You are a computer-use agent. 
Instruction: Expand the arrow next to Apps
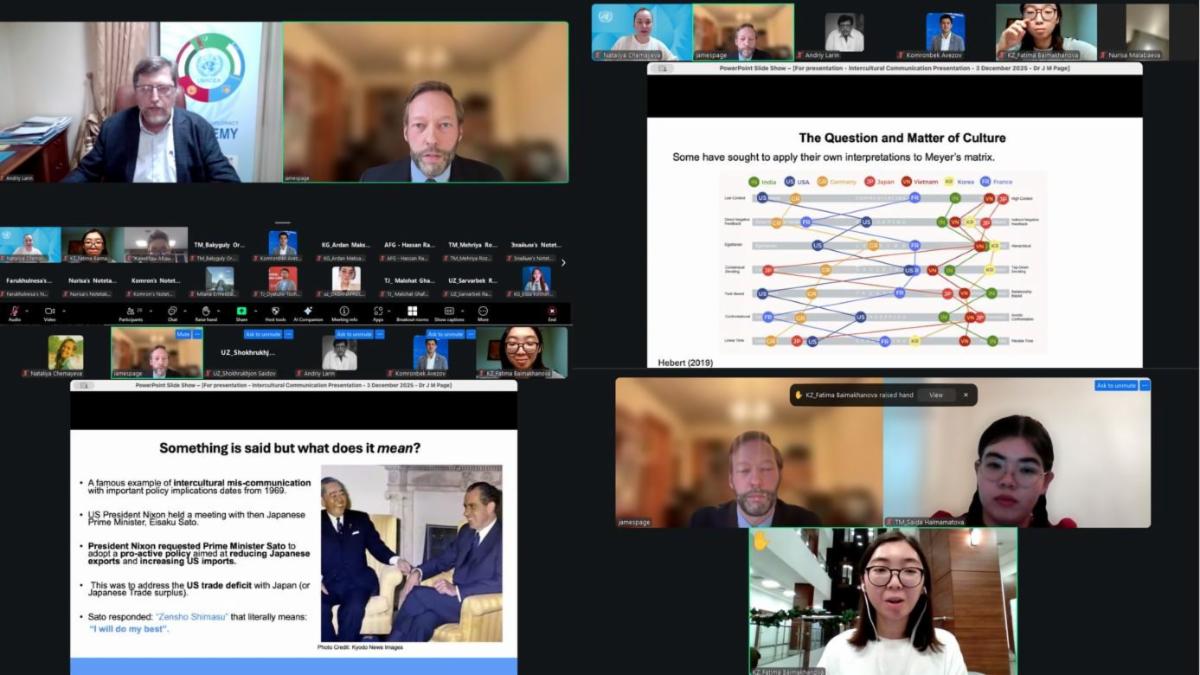click(x=390, y=310)
